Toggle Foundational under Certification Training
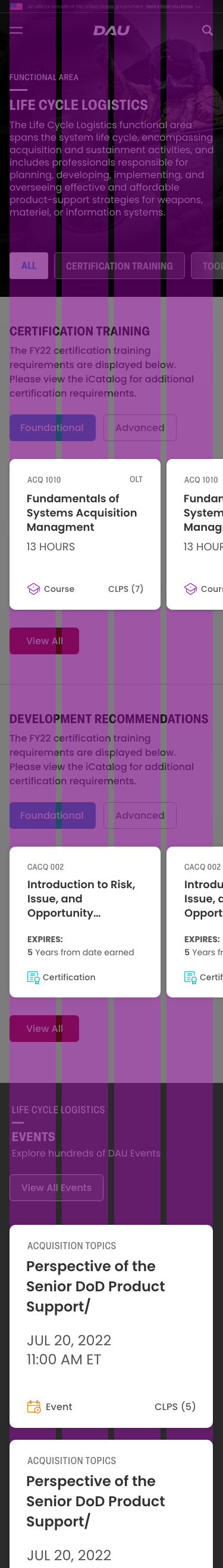Viewport: 223px width, 1568px height. pos(52,428)
